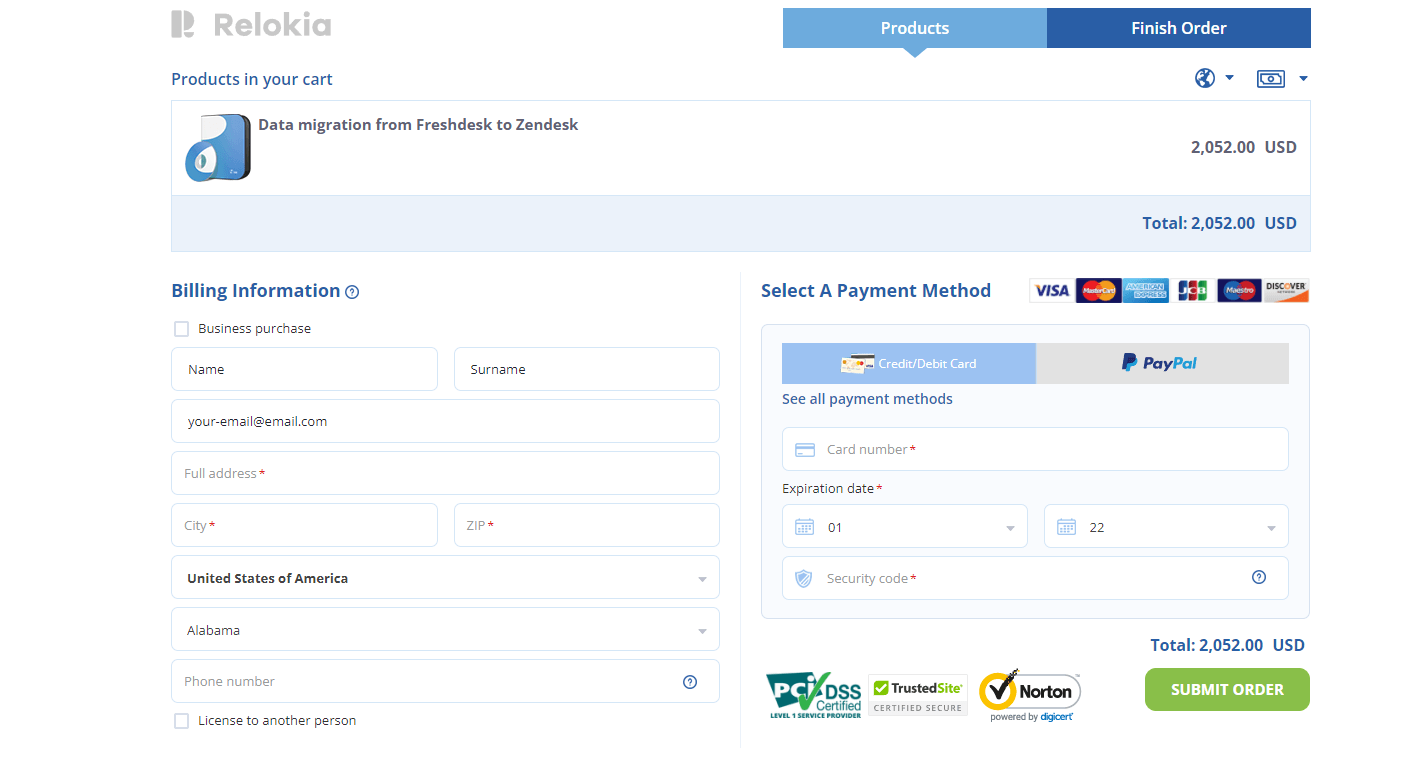Click the Billing Information help icon

pyautogui.click(x=352, y=292)
